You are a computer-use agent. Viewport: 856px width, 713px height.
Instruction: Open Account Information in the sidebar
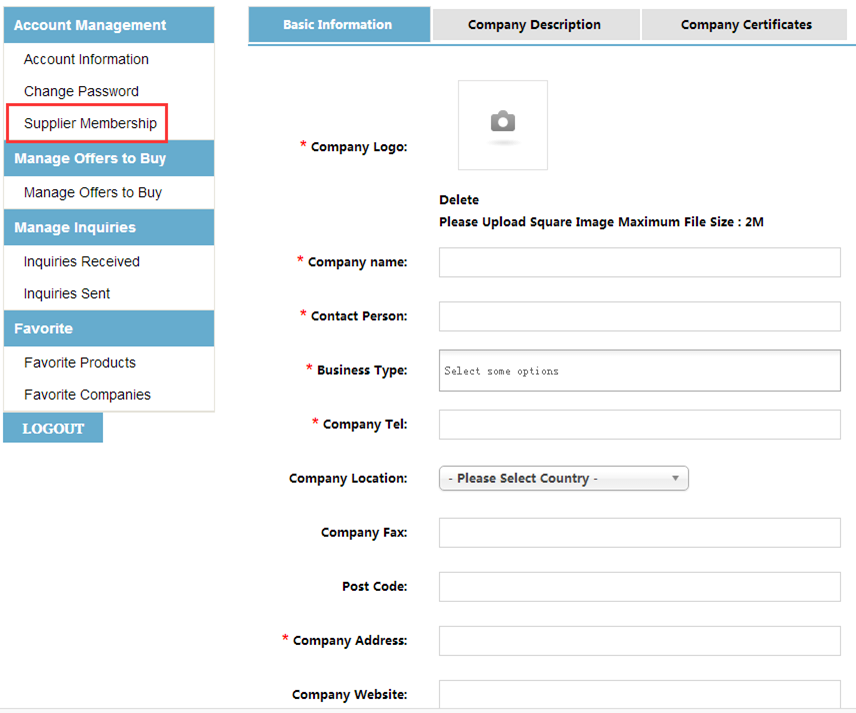point(86,59)
